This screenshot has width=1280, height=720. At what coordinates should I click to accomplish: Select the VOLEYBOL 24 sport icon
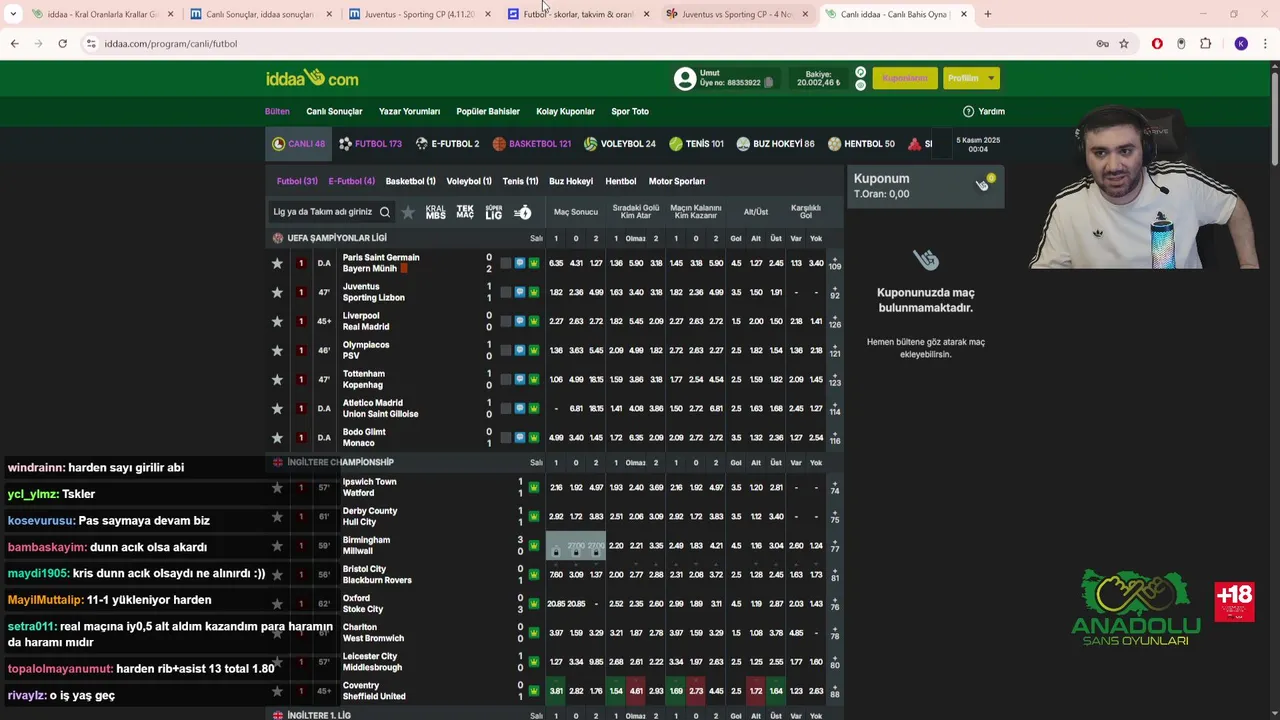tap(591, 144)
